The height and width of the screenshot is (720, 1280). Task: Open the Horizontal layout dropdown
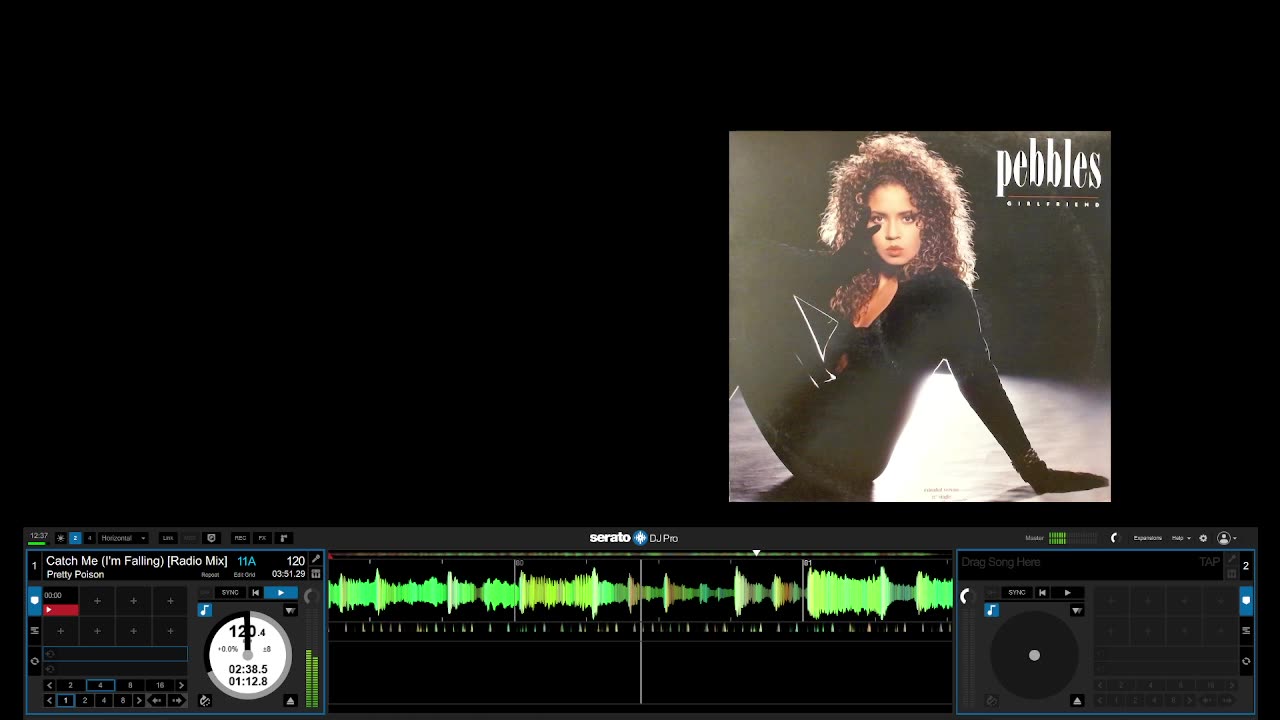(x=123, y=538)
